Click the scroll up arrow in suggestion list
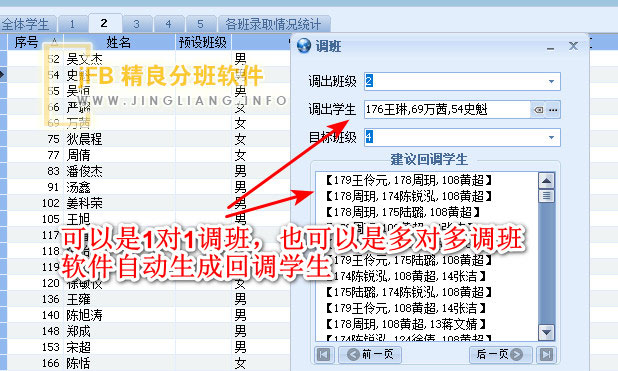Screen dimensions: 618x371 [x=546, y=181]
